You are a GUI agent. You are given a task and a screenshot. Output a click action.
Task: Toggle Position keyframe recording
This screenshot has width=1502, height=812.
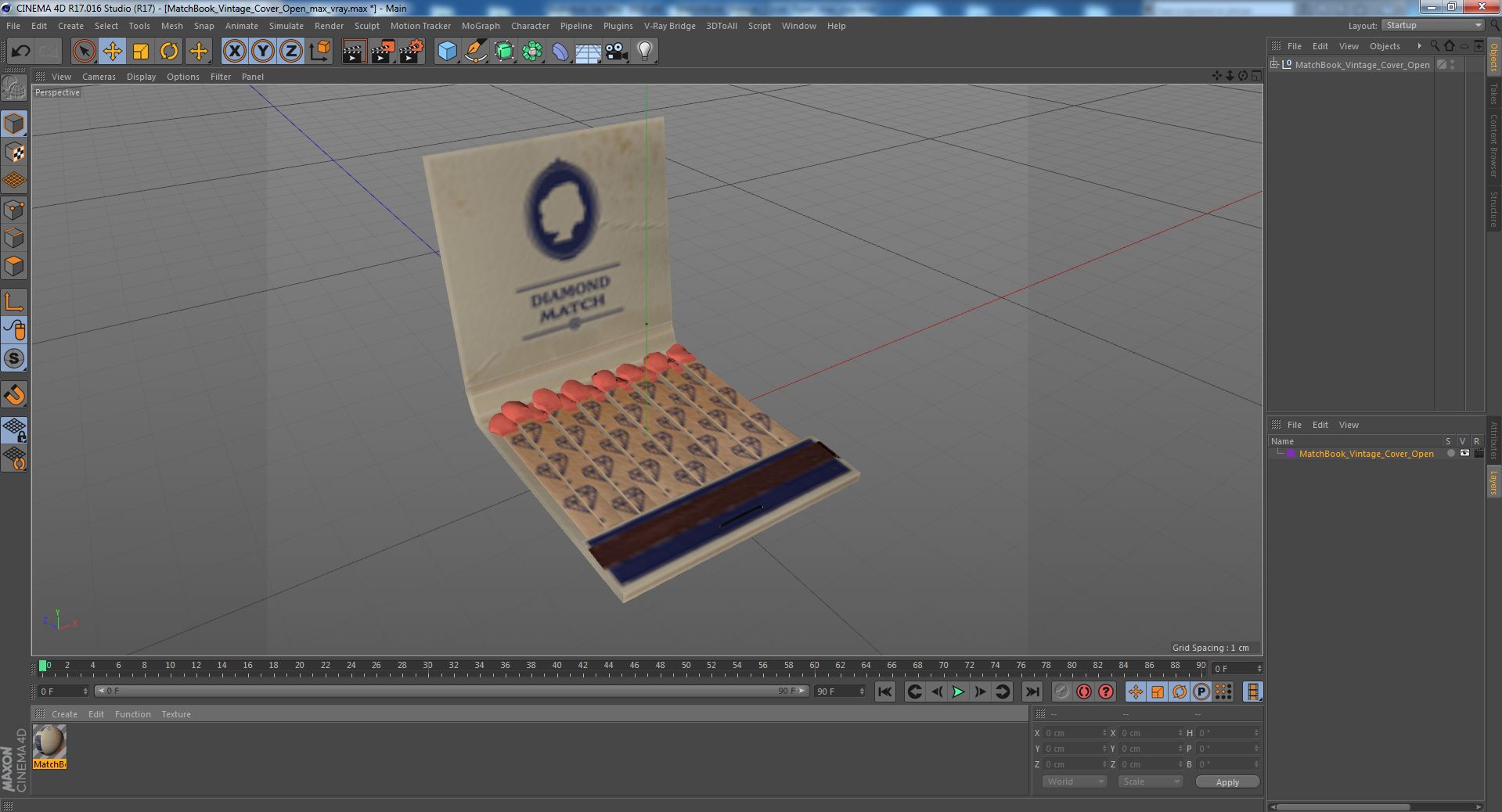coord(1135,692)
